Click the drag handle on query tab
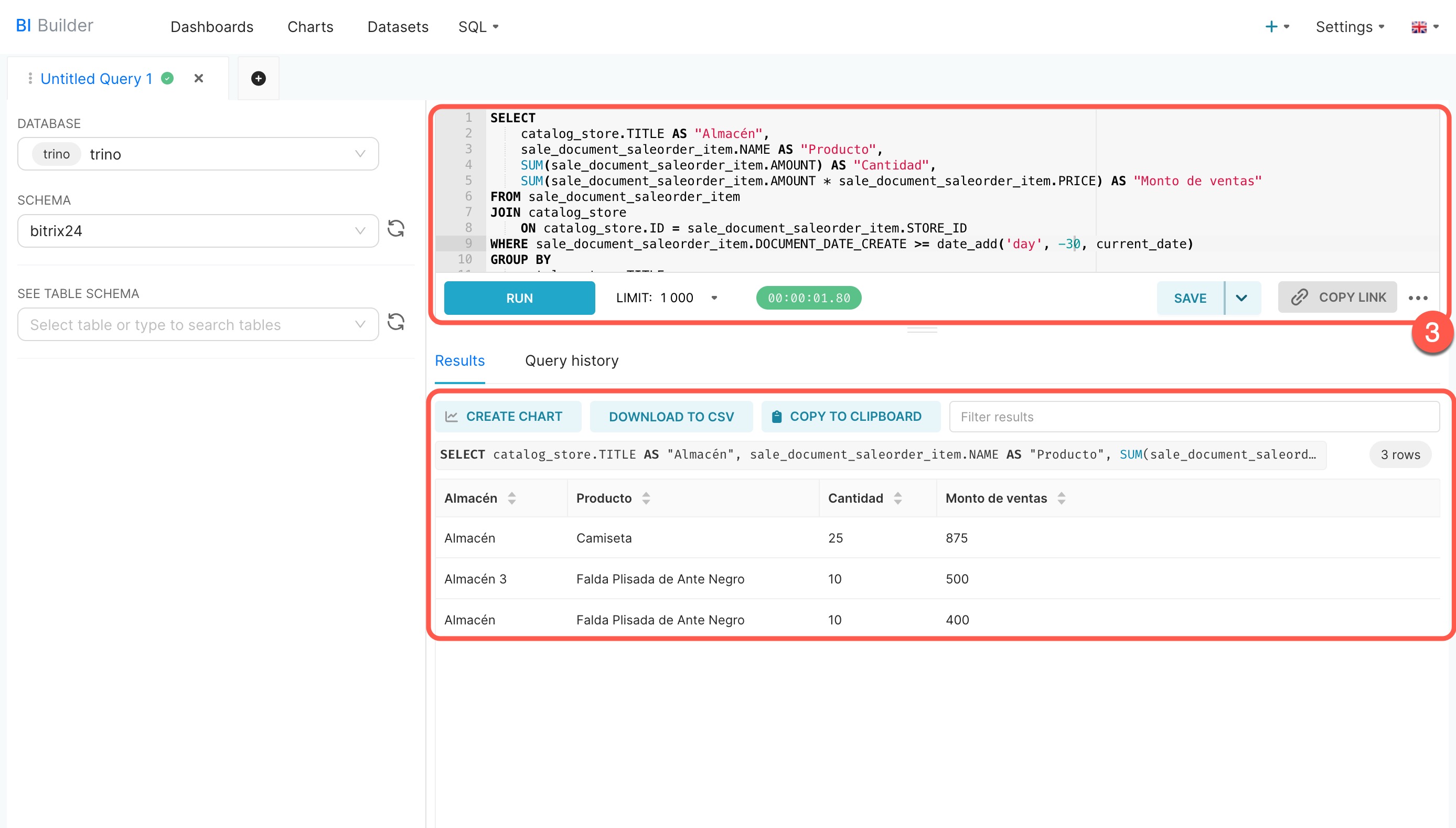Viewport: 1456px width, 828px height. pos(29,79)
